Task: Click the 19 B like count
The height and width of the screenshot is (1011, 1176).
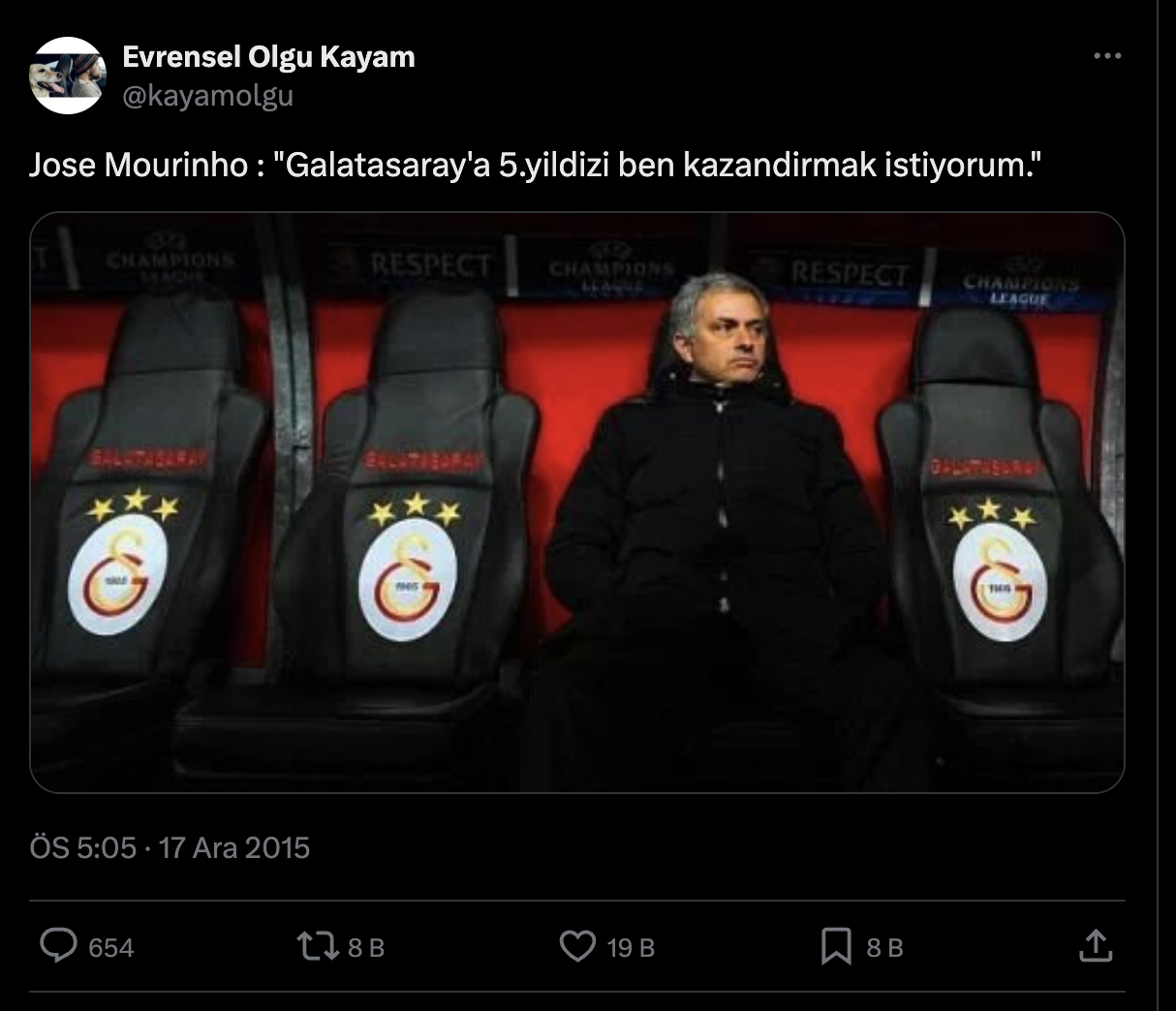Action: (631, 947)
